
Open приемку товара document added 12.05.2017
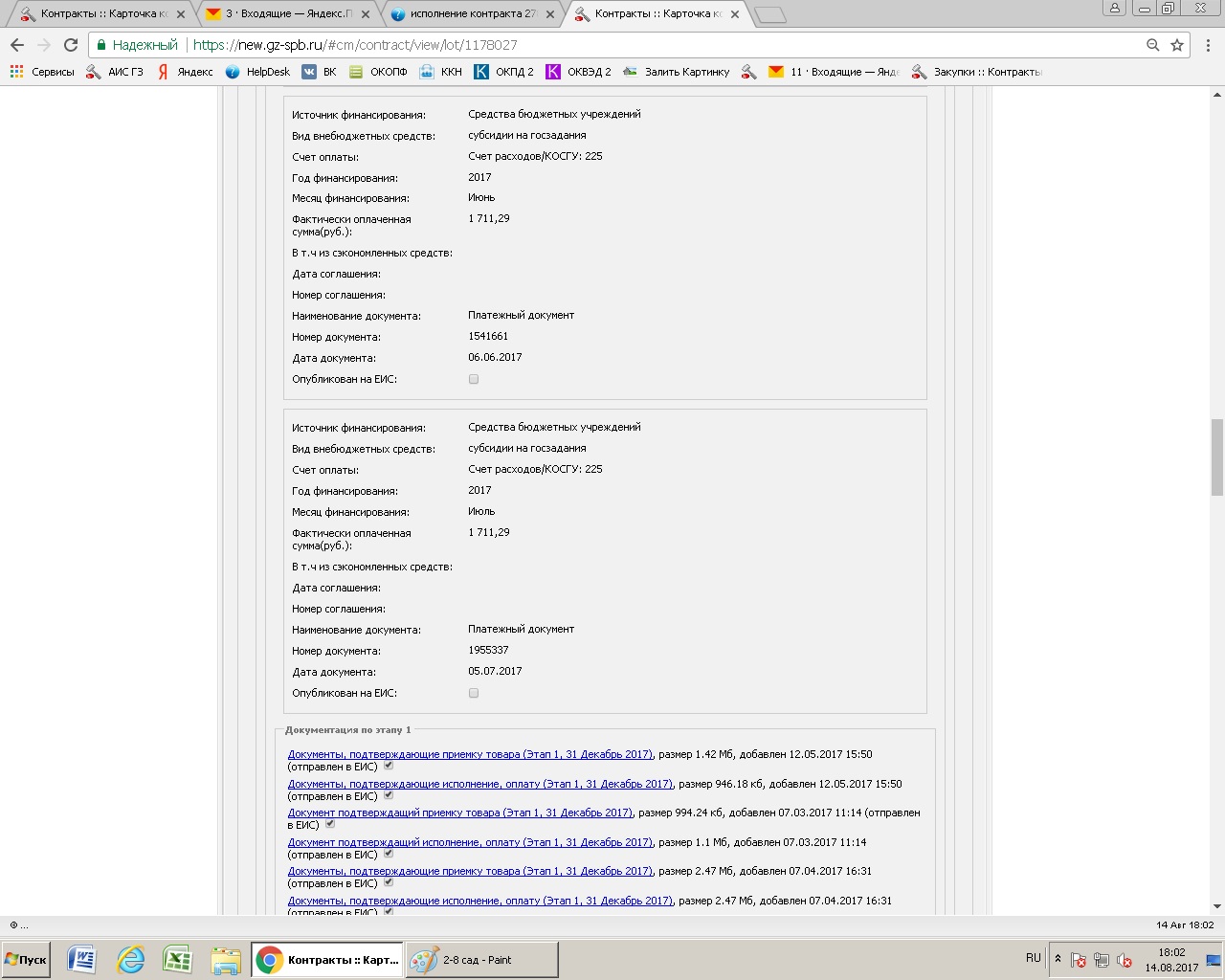point(470,754)
